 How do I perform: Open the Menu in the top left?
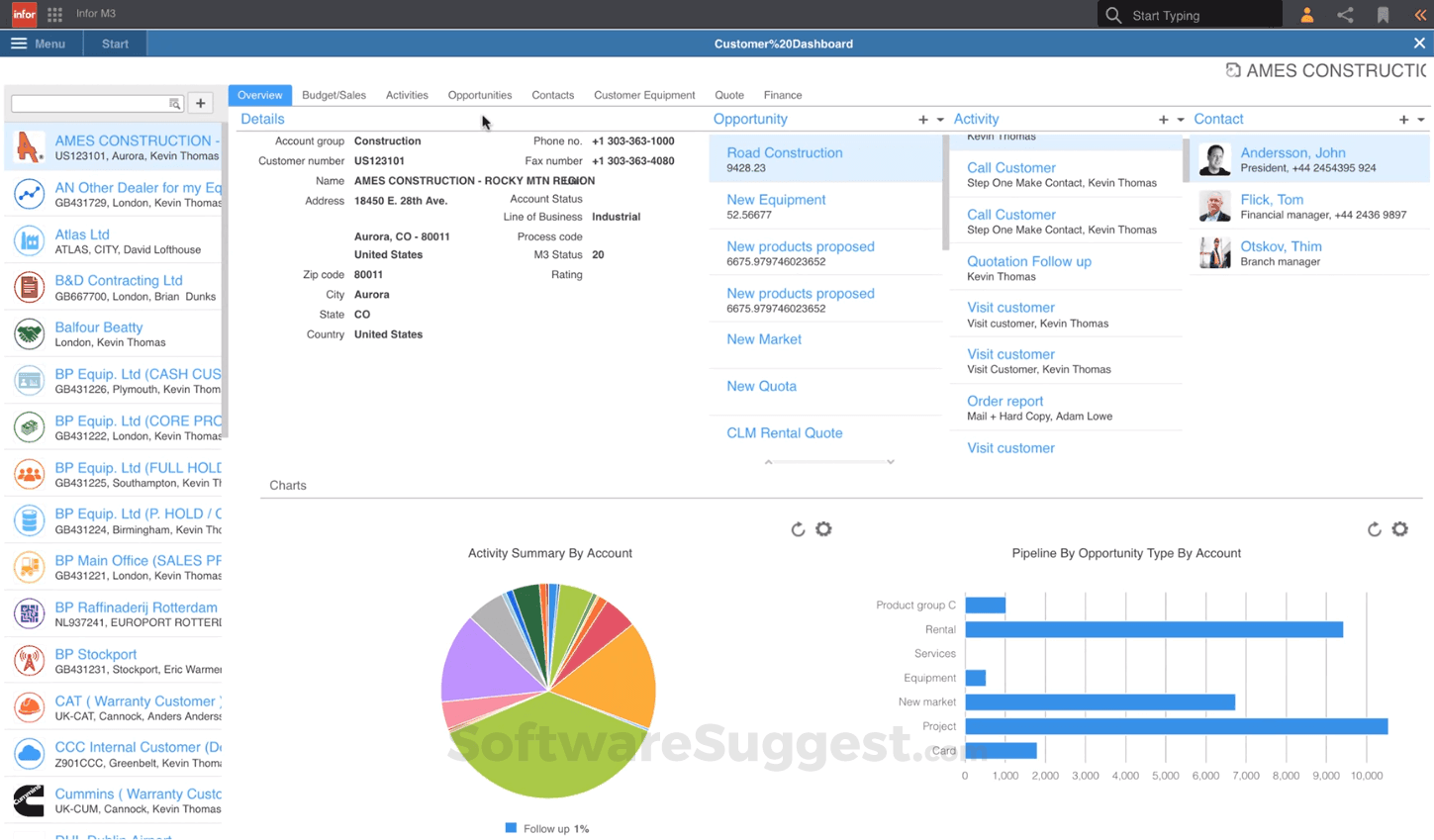coord(40,44)
